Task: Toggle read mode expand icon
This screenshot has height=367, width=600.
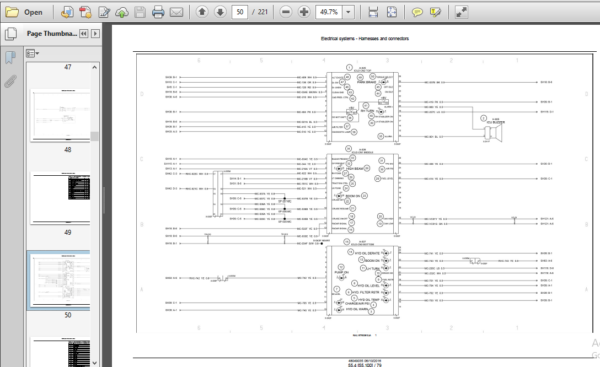Action: (461, 12)
